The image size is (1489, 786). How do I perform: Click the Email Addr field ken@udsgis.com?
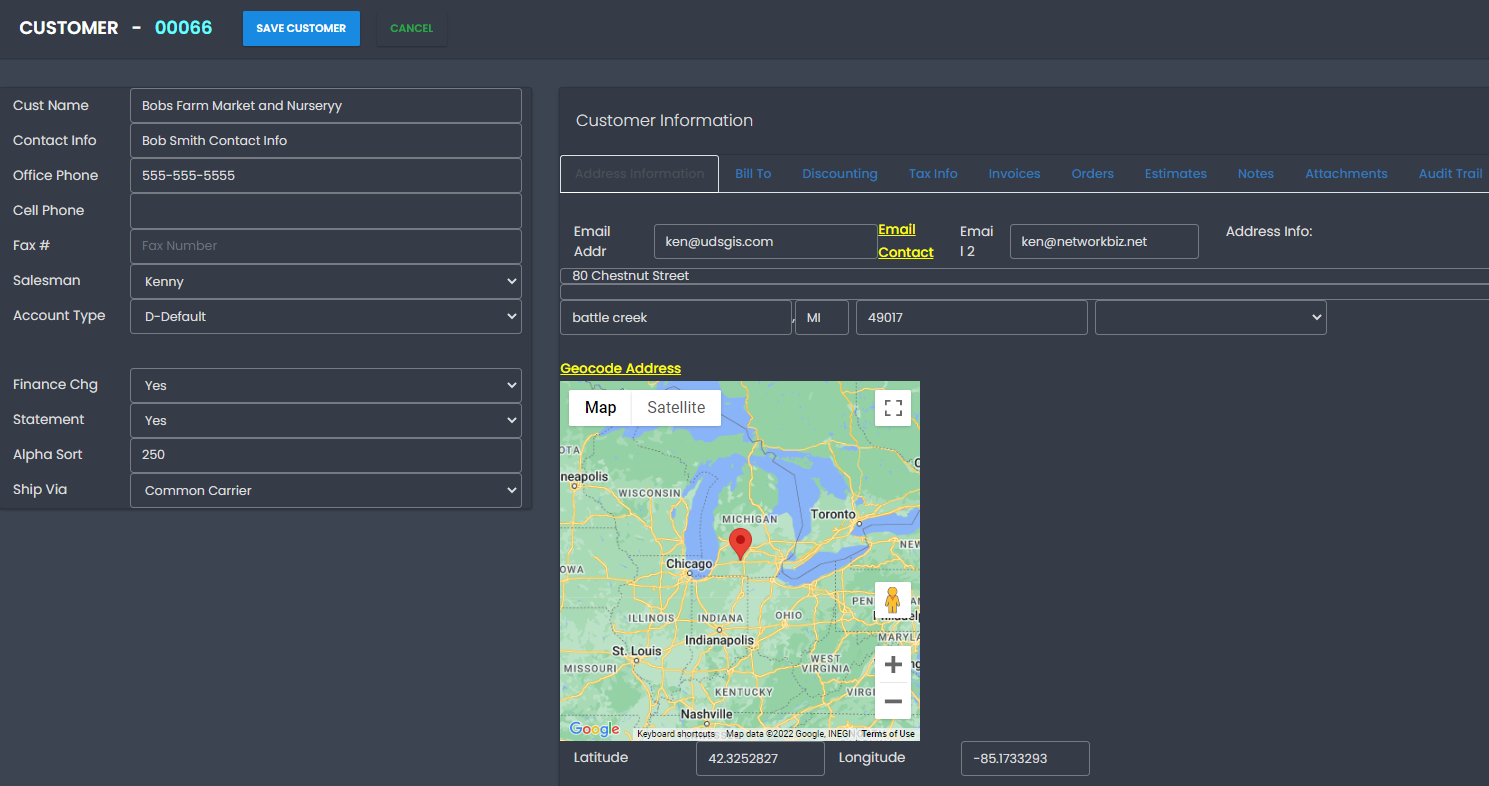tap(766, 241)
